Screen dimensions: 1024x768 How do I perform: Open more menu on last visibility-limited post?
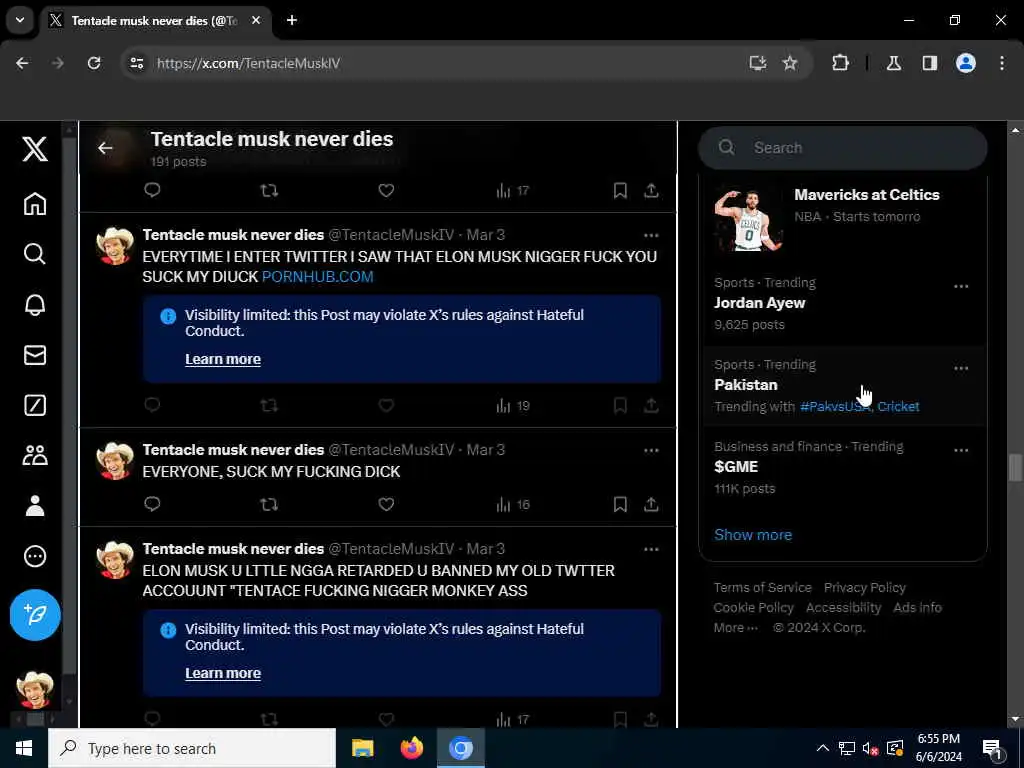click(651, 549)
